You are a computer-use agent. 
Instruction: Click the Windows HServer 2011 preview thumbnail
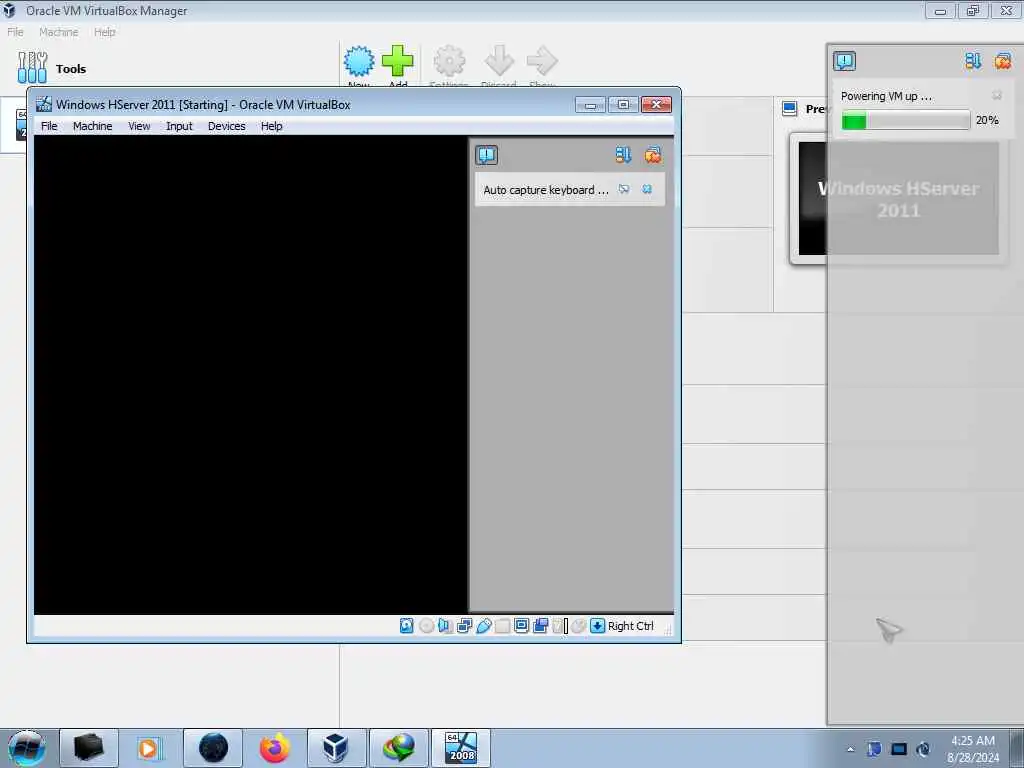pyautogui.click(x=898, y=199)
